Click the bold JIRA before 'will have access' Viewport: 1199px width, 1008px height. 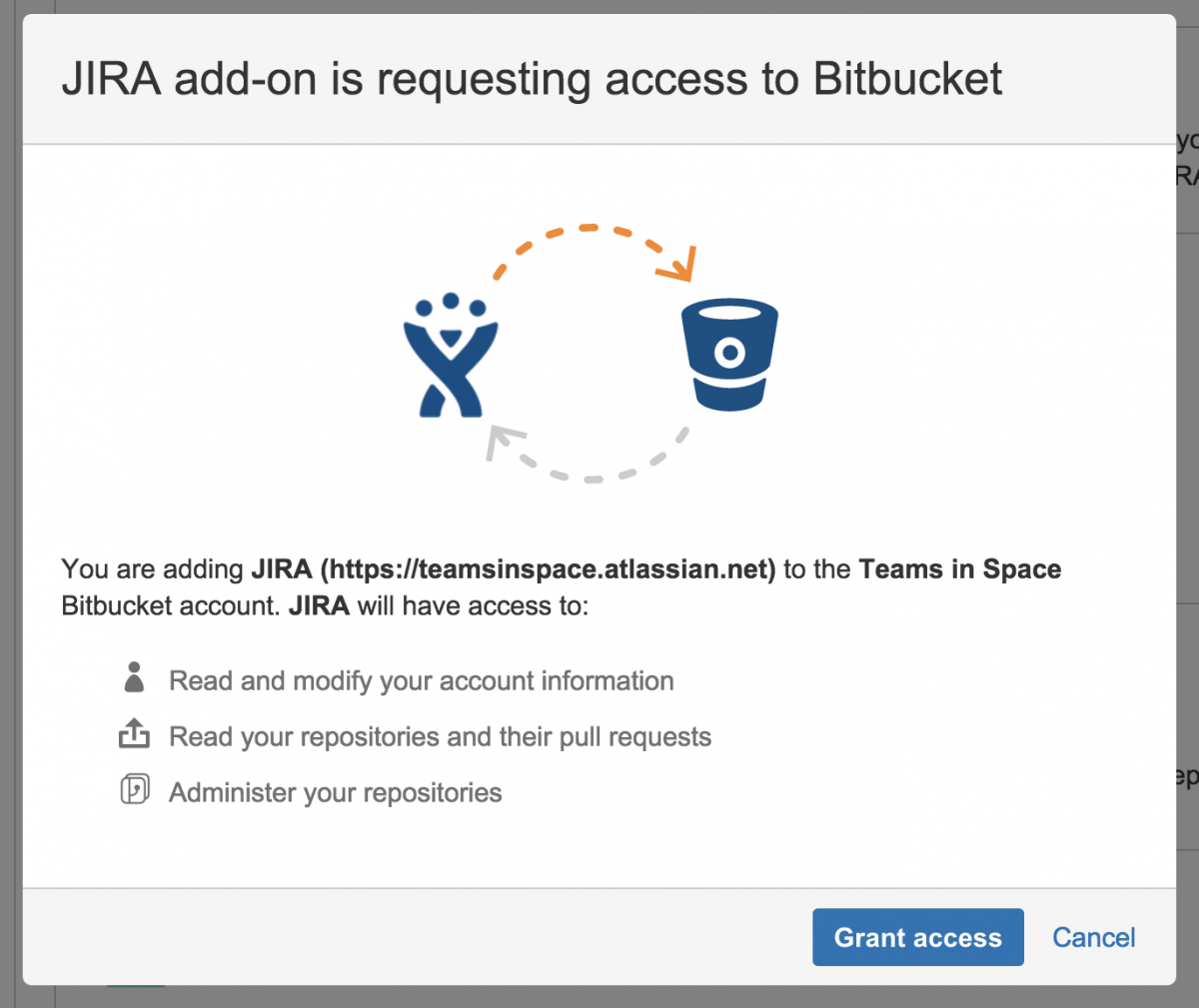pyautogui.click(x=319, y=606)
